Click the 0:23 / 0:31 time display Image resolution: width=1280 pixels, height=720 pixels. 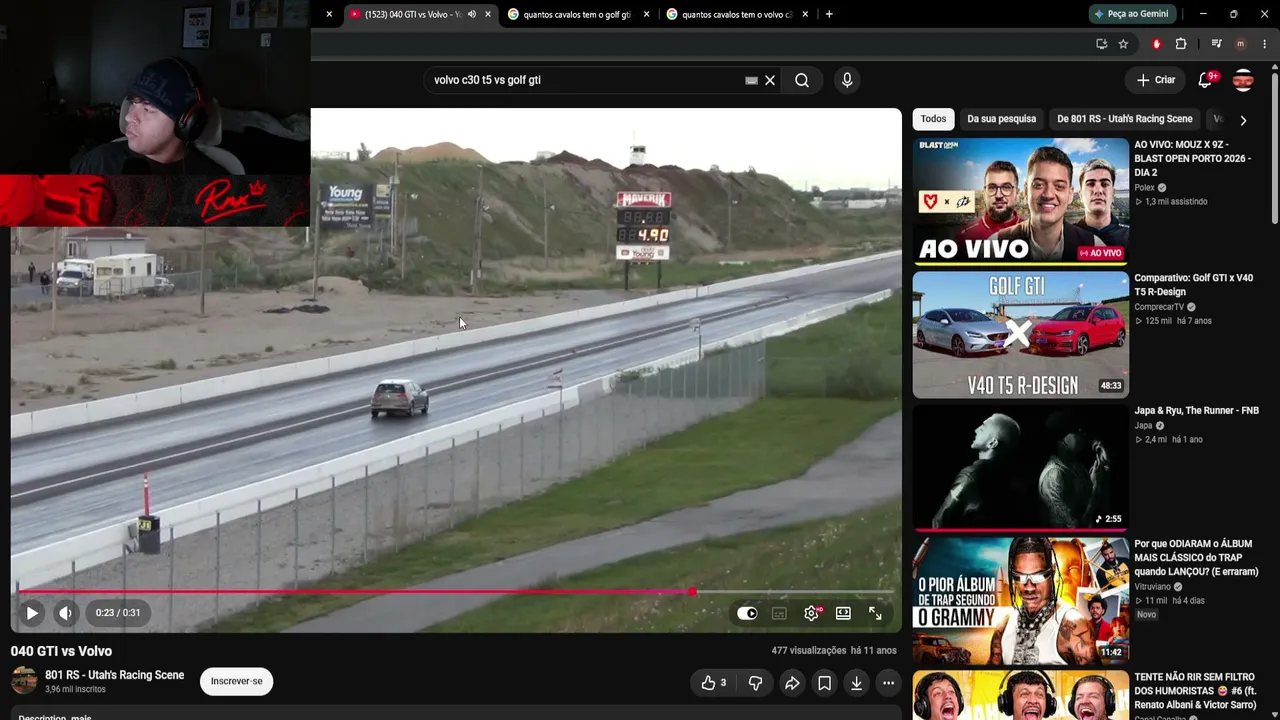(x=118, y=613)
